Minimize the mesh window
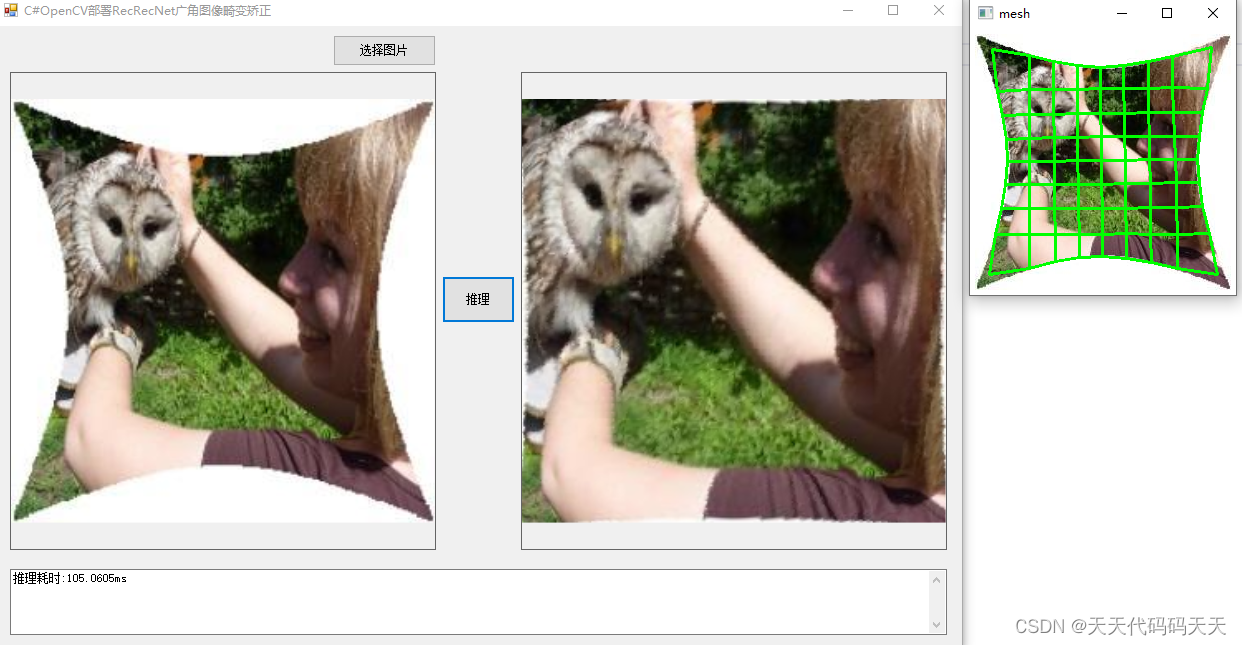The height and width of the screenshot is (645, 1242). 1122,13
